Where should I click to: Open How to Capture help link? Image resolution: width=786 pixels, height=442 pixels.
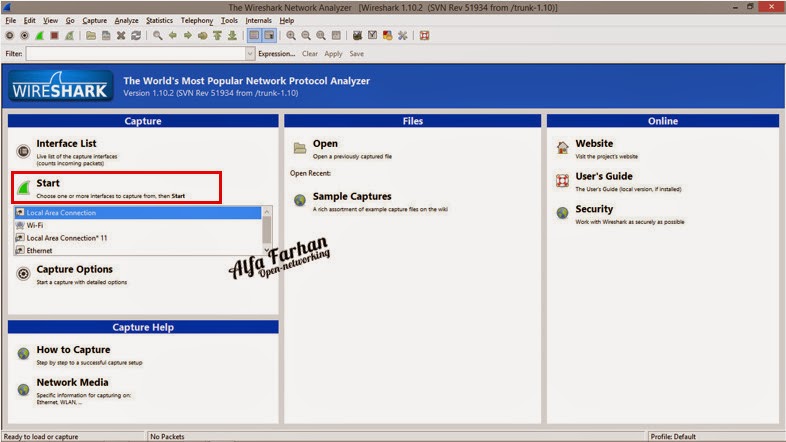[73, 350]
